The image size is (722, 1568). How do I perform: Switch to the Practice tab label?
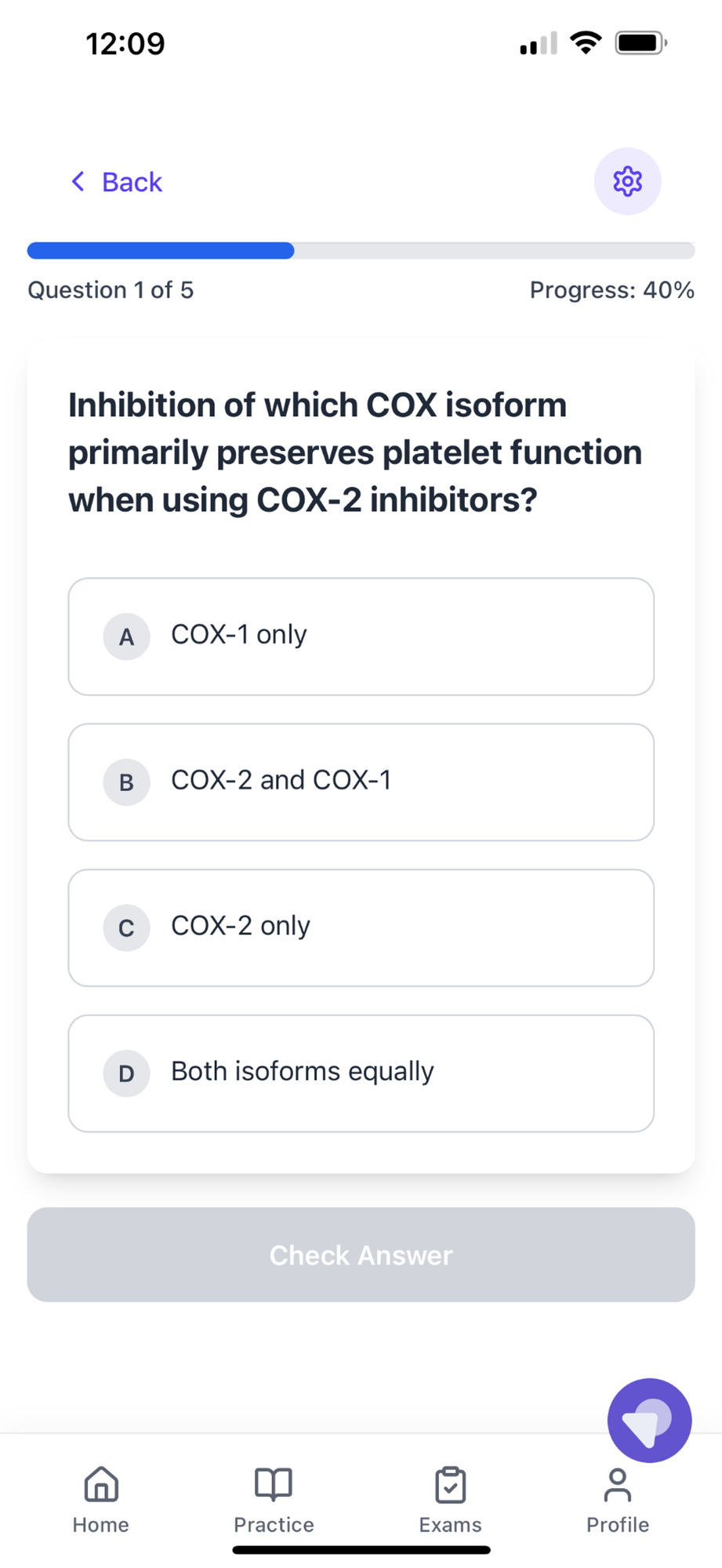[274, 1524]
